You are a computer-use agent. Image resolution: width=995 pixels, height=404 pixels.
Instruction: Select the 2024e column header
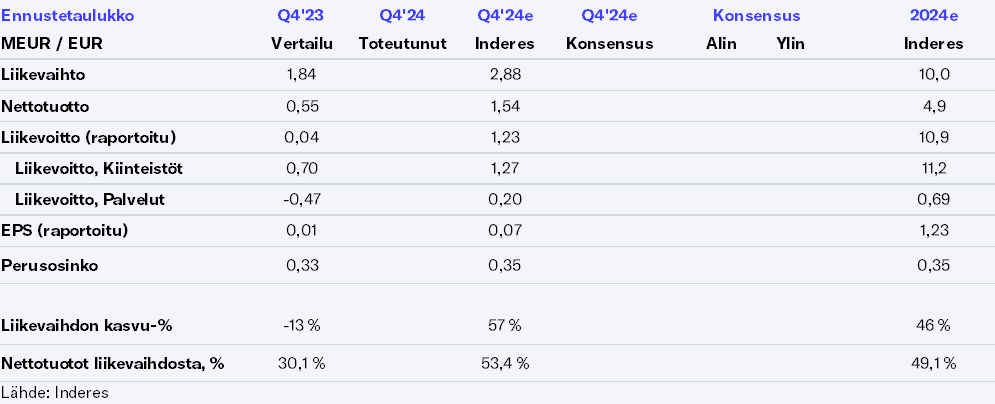click(933, 16)
